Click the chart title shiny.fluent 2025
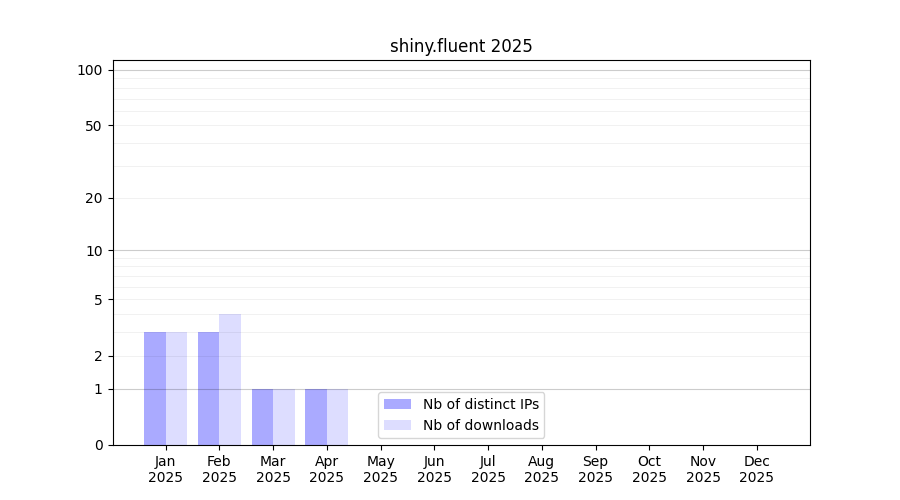Image resolution: width=900 pixels, height=500 pixels. pyautogui.click(x=461, y=46)
